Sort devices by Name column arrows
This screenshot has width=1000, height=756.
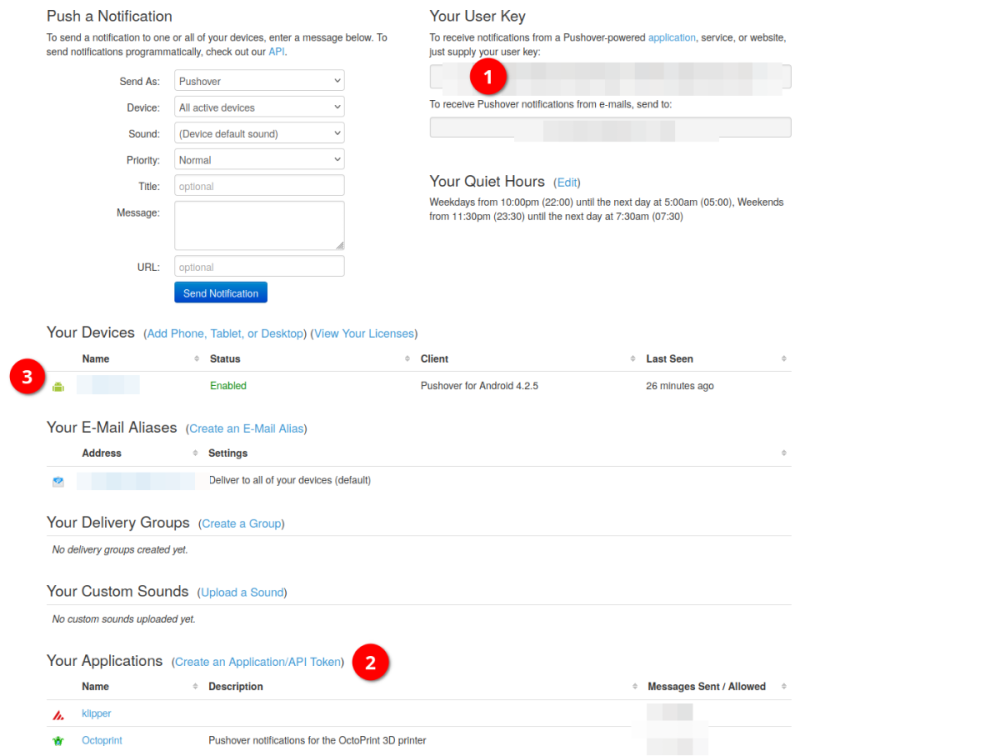pos(196,359)
